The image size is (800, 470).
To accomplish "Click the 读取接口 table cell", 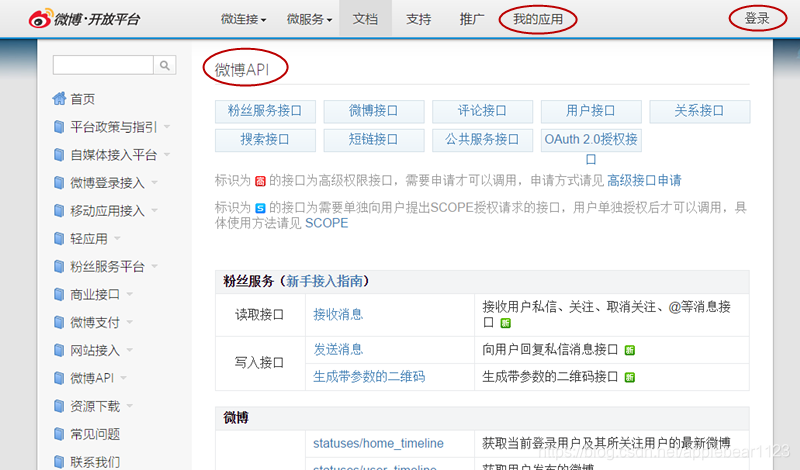I will [x=260, y=315].
